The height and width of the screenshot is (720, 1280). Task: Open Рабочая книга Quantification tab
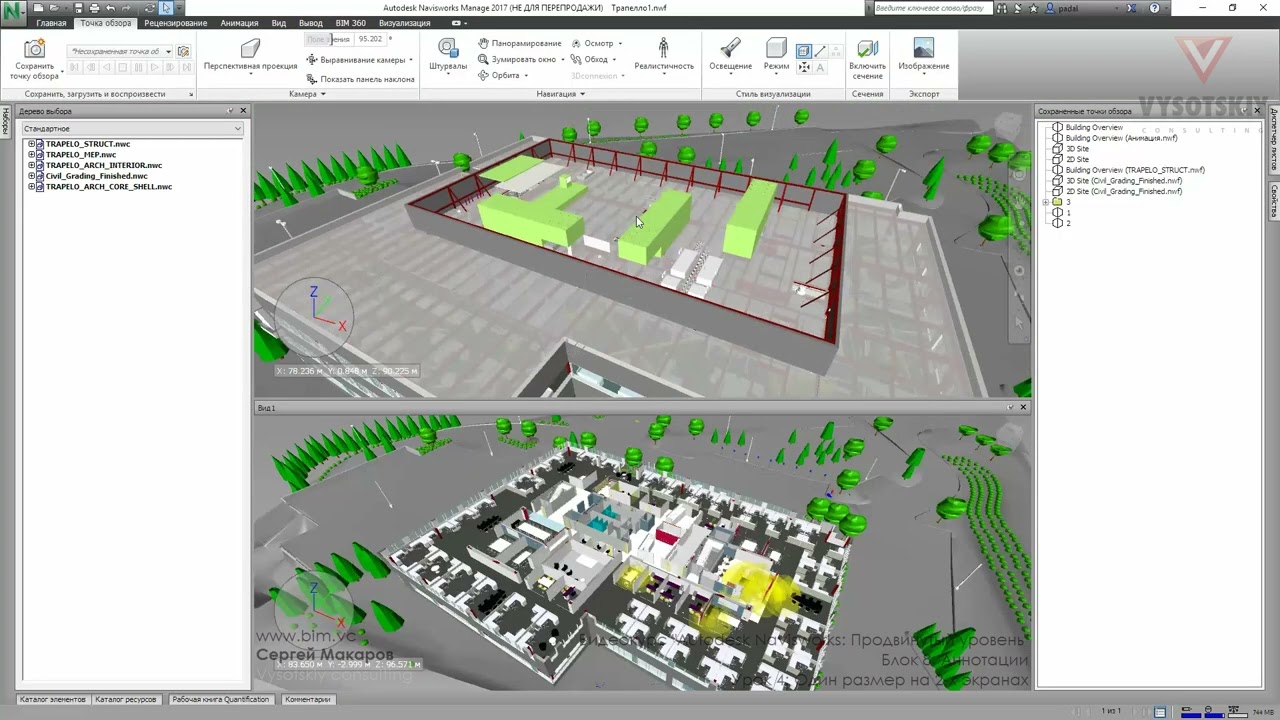pos(220,700)
